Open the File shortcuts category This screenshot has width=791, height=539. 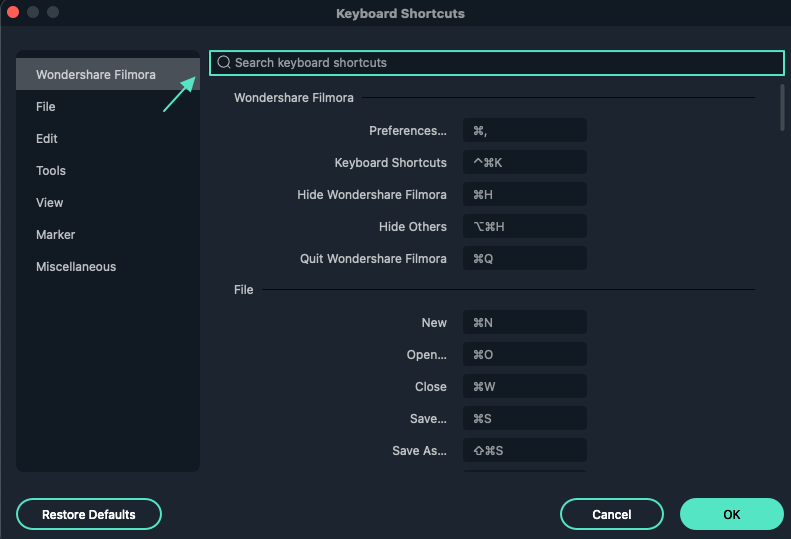(x=46, y=107)
